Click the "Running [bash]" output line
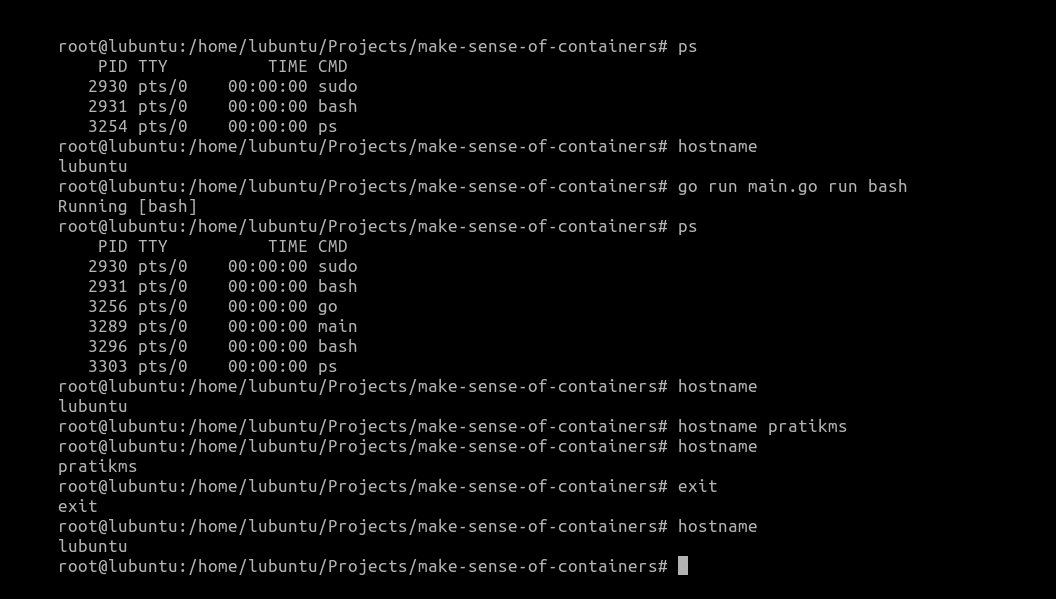The width and height of the screenshot is (1056, 599). pos(128,206)
